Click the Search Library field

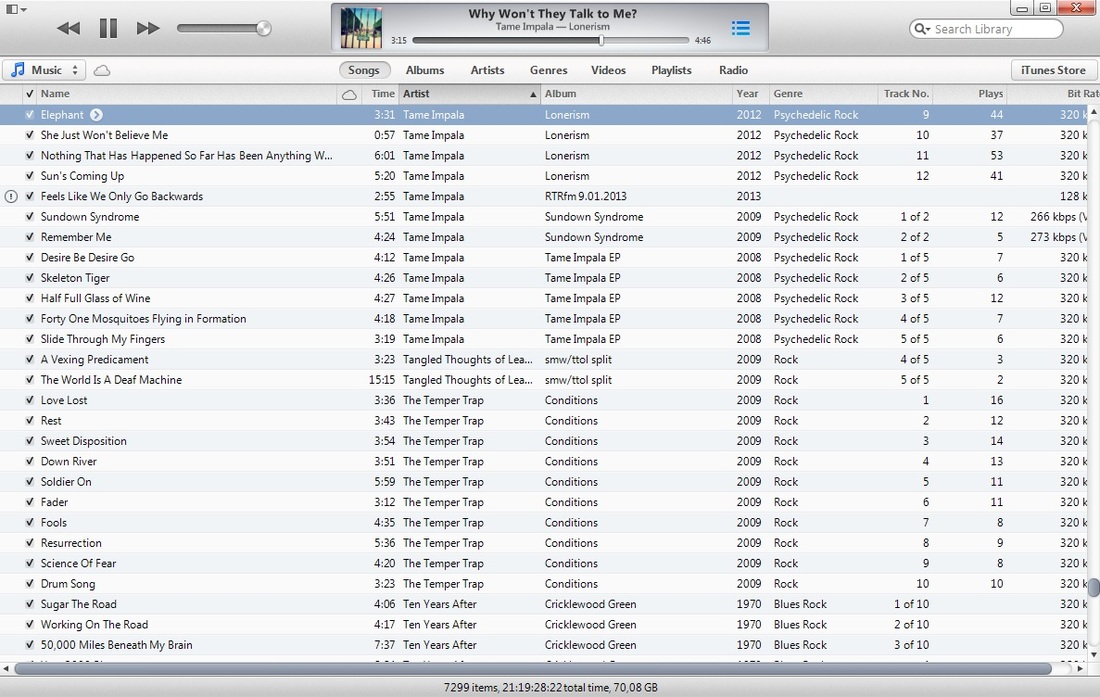(986, 29)
